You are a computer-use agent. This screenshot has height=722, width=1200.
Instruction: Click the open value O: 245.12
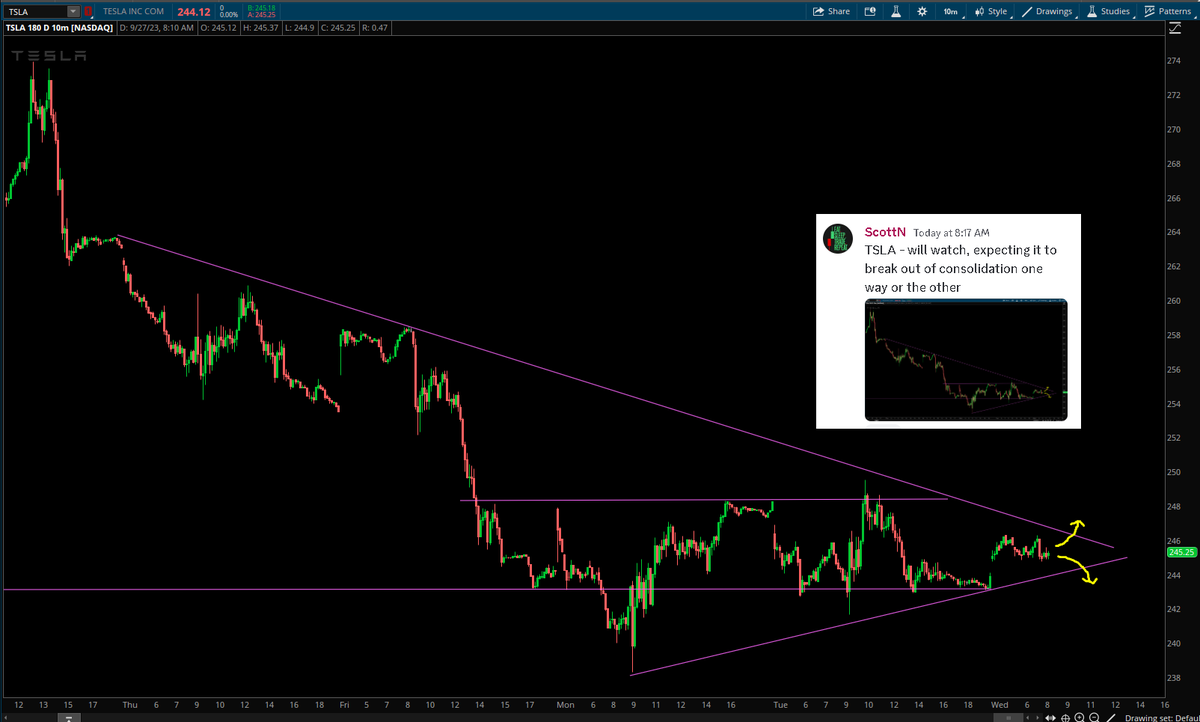click(x=218, y=28)
